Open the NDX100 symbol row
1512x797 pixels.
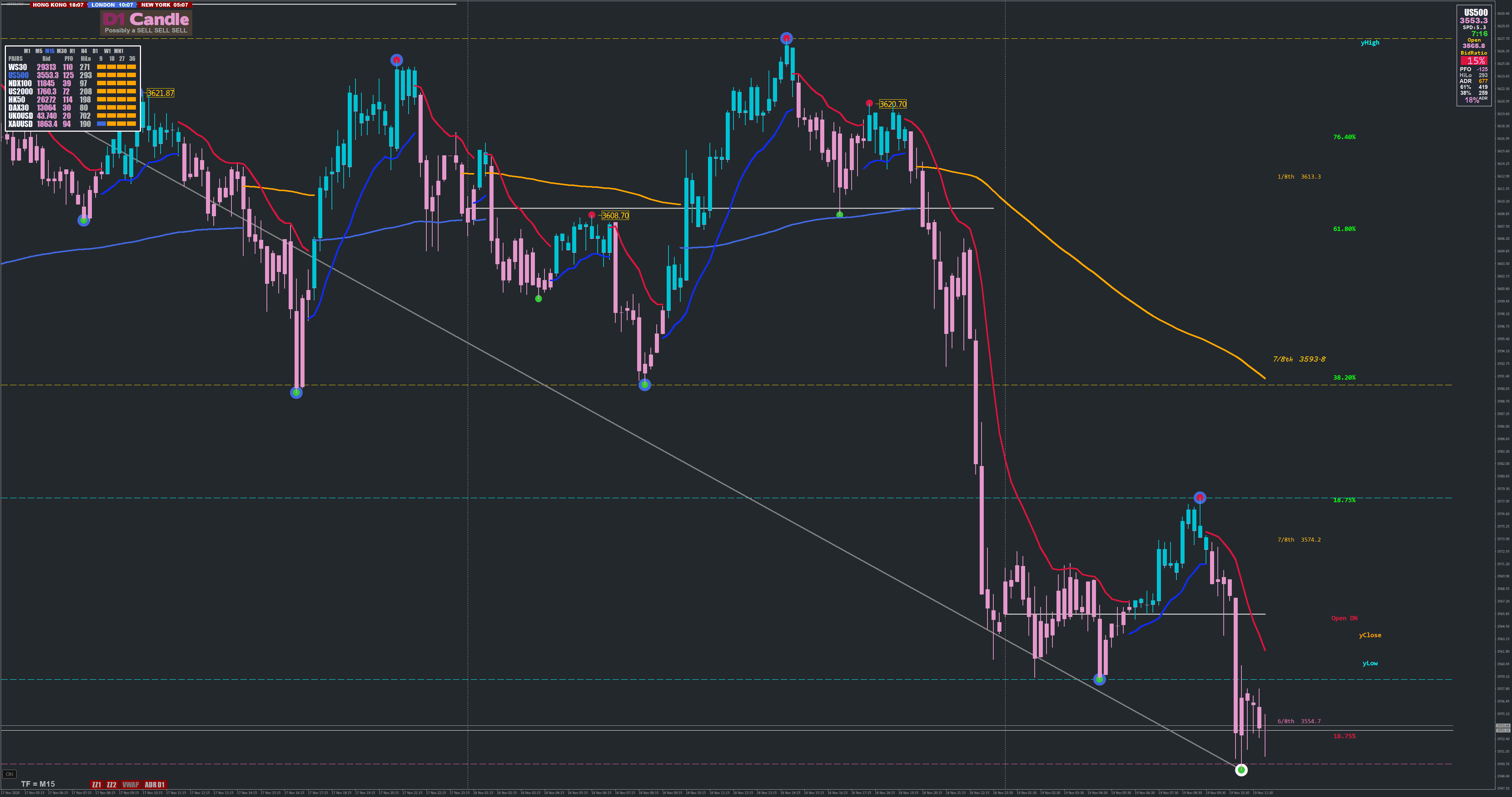click(x=20, y=83)
